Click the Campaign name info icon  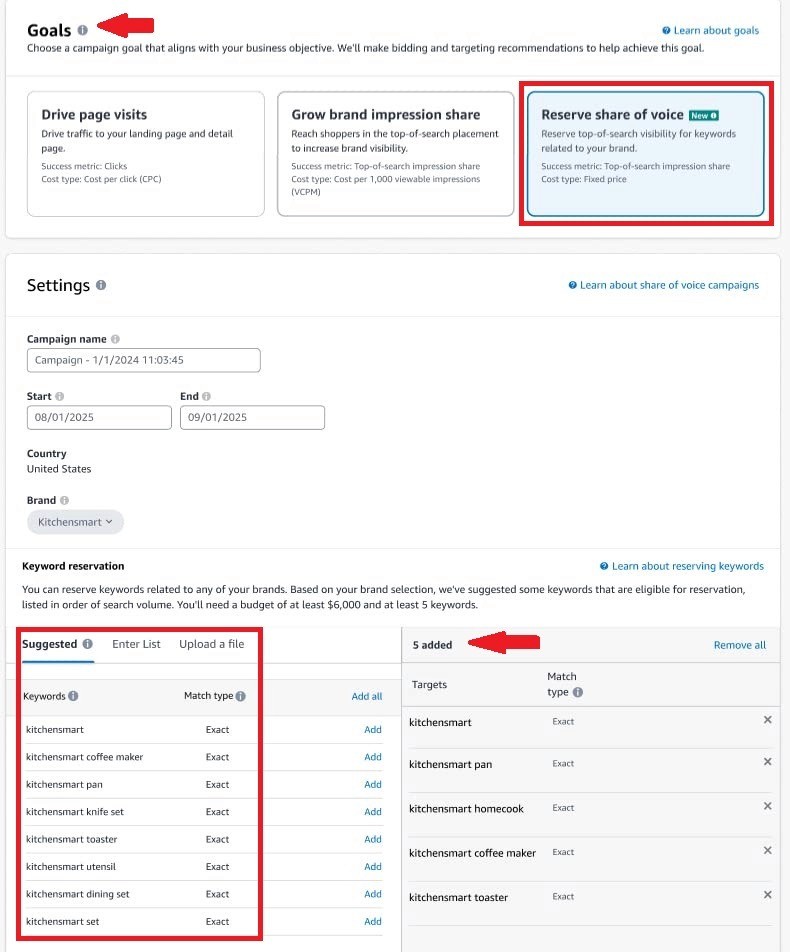click(115, 339)
